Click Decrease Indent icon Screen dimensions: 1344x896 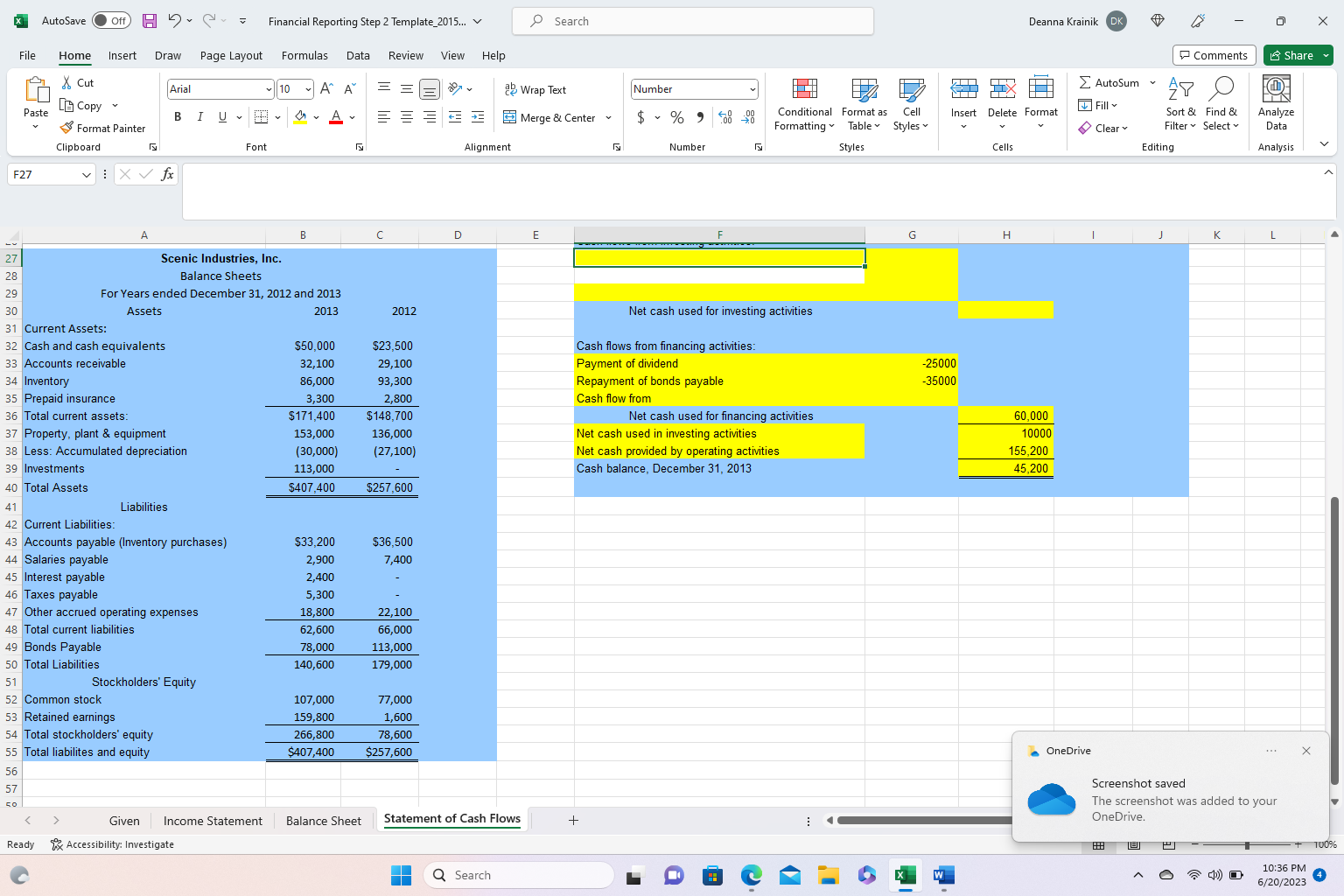tap(455, 117)
